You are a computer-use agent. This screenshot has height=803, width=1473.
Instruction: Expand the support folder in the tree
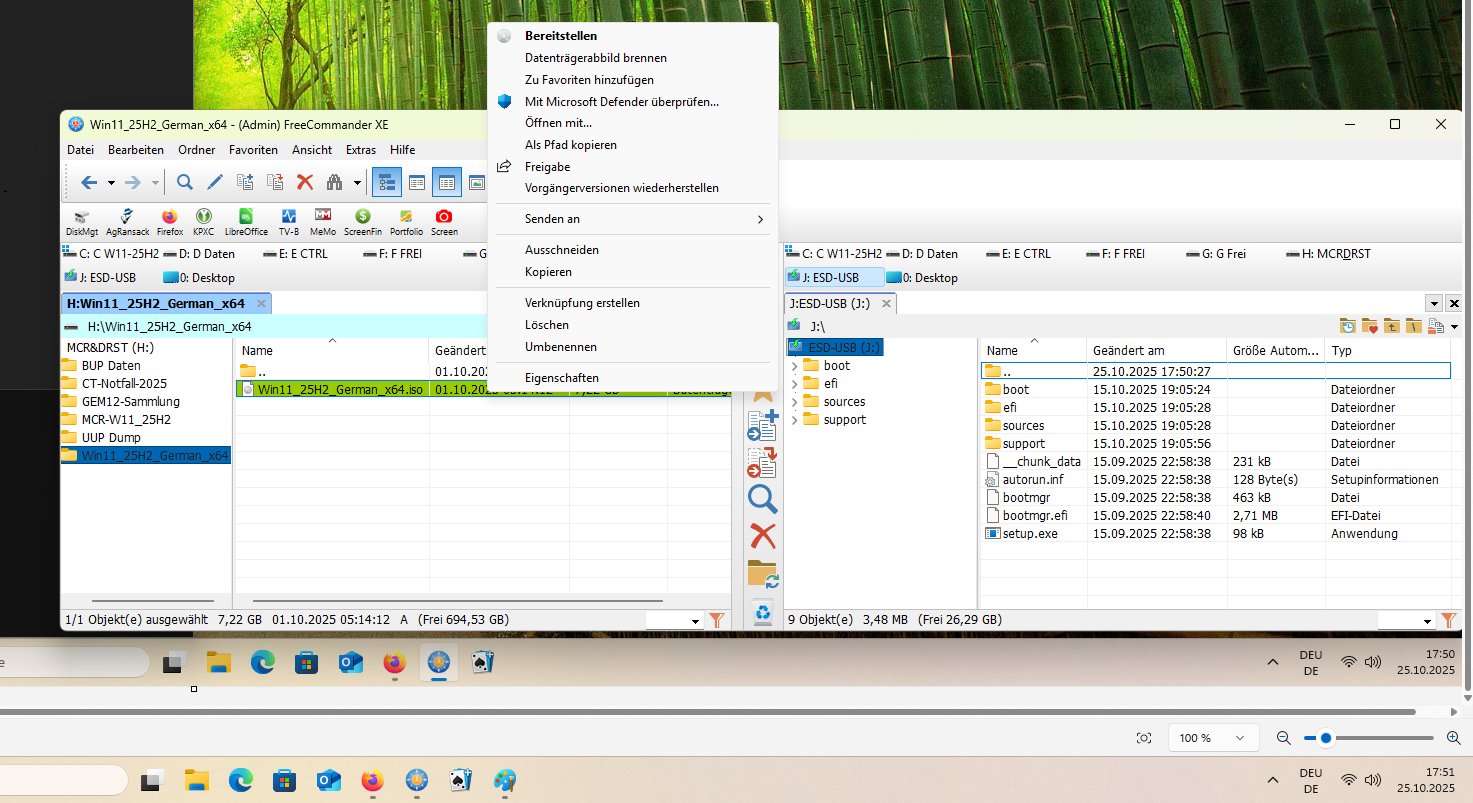click(x=794, y=420)
